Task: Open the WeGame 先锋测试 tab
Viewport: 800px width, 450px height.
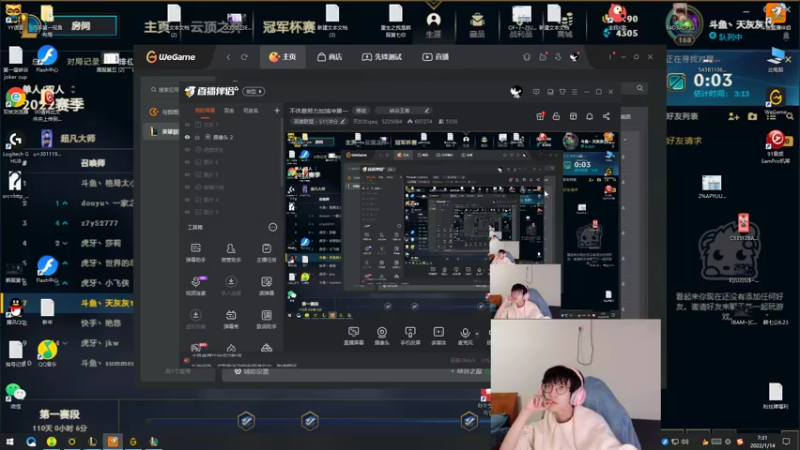Action: tap(383, 57)
